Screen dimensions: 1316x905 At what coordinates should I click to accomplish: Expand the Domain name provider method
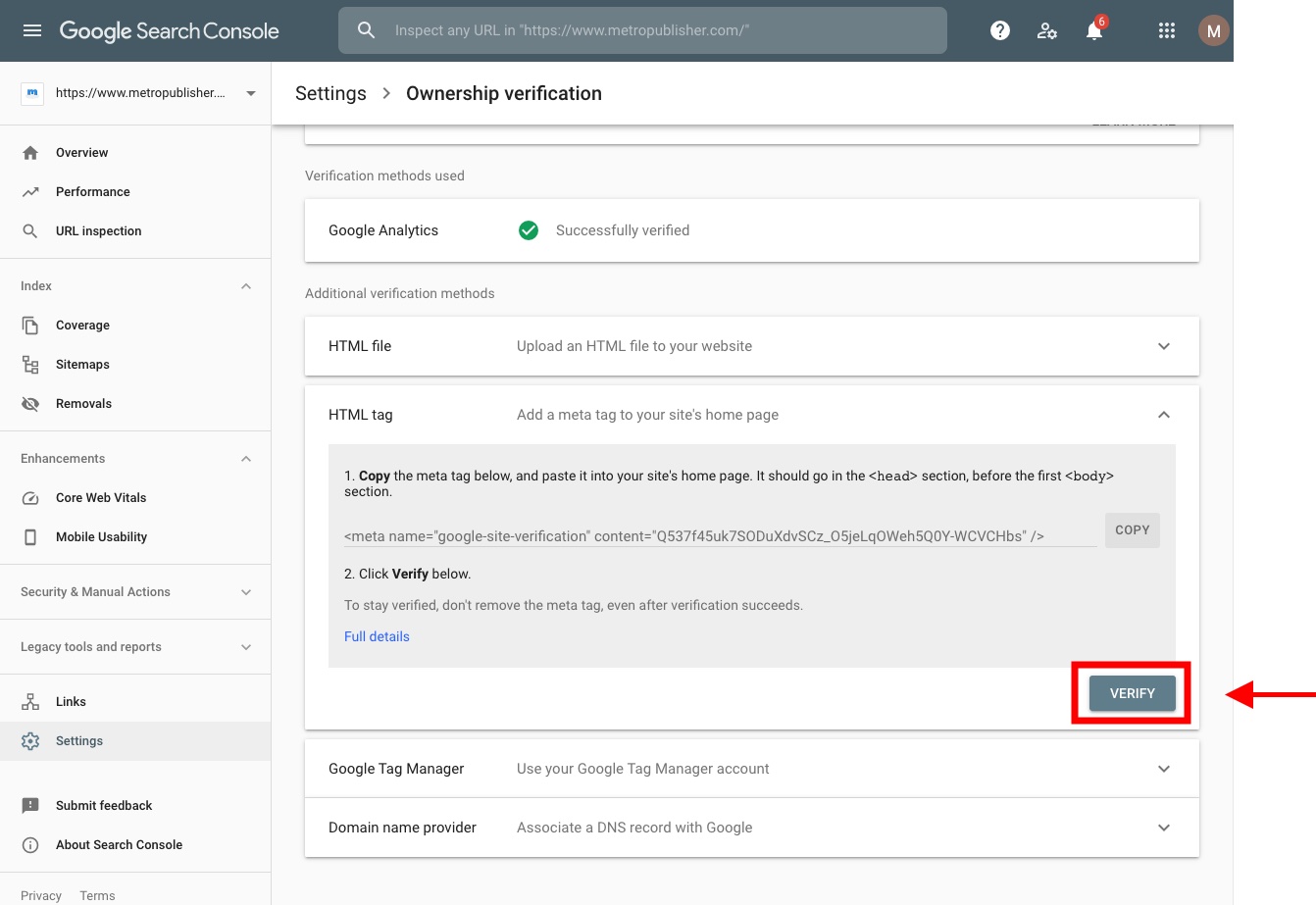point(1164,828)
